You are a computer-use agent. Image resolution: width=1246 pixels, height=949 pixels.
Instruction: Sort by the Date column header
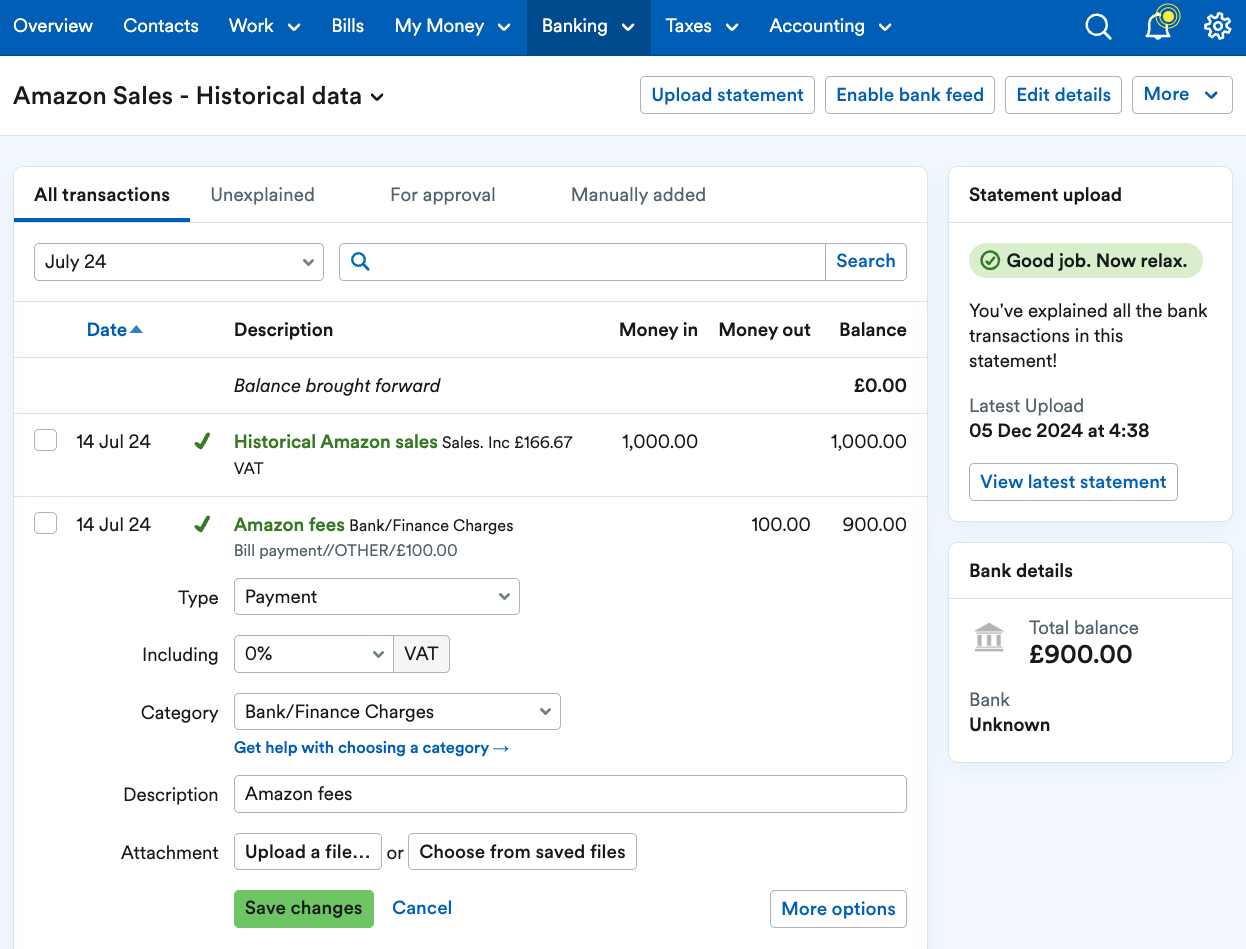click(x=115, y=330)
